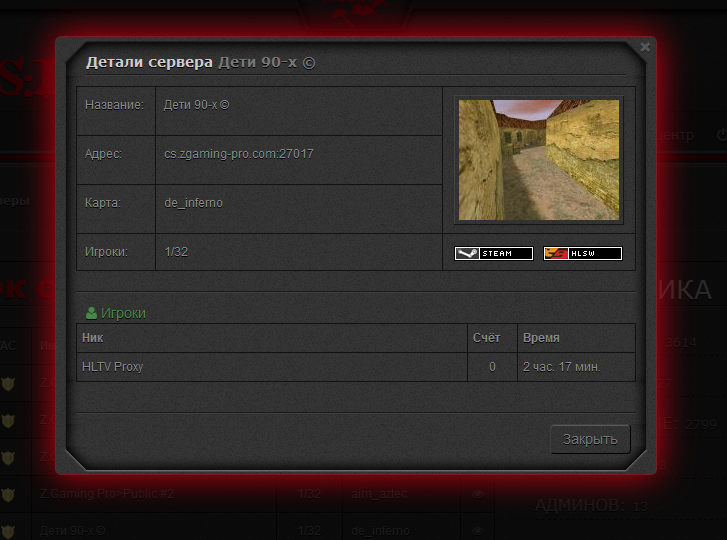The image size is (727, 540).
Task: Click the Steam connect badge
Action: click(x=494, y=254)
